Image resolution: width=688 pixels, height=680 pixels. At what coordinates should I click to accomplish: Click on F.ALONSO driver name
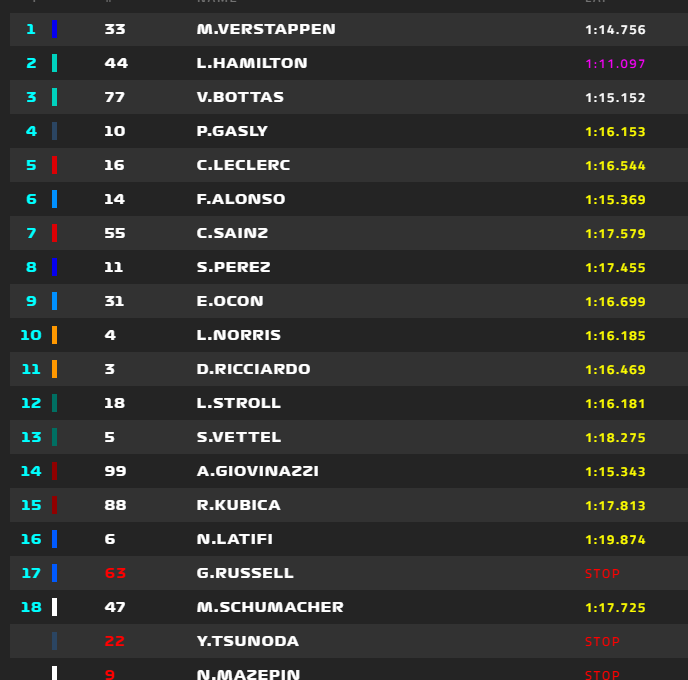[240, 199]
